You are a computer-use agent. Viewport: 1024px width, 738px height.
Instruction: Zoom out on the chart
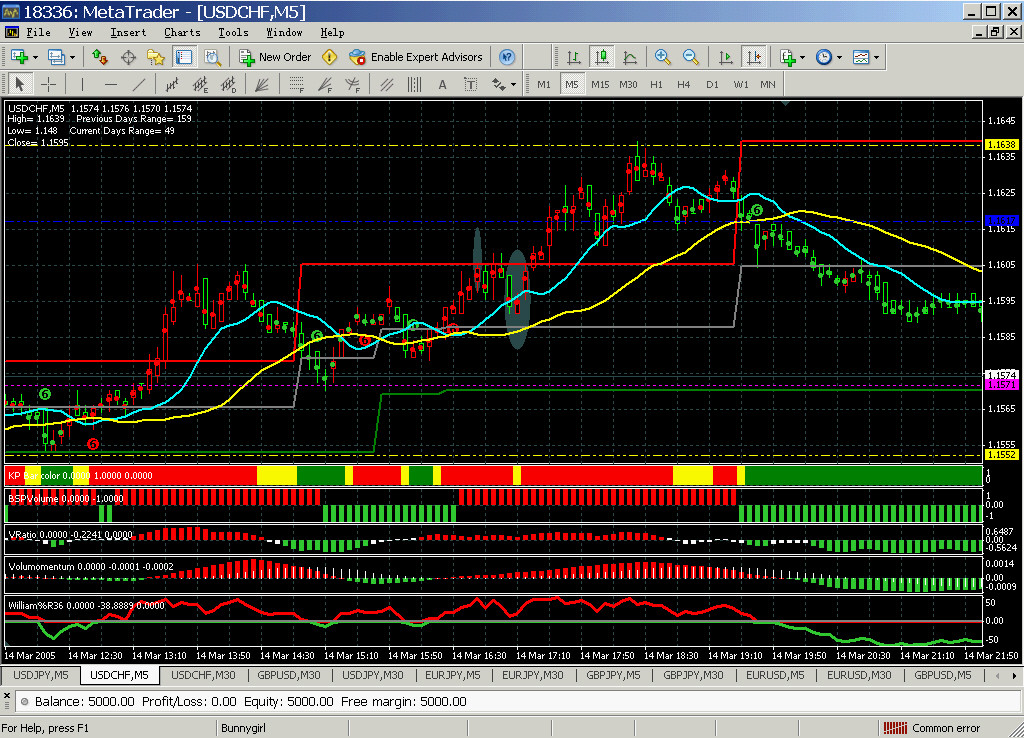pyautogui.click(x=691, y=57)
